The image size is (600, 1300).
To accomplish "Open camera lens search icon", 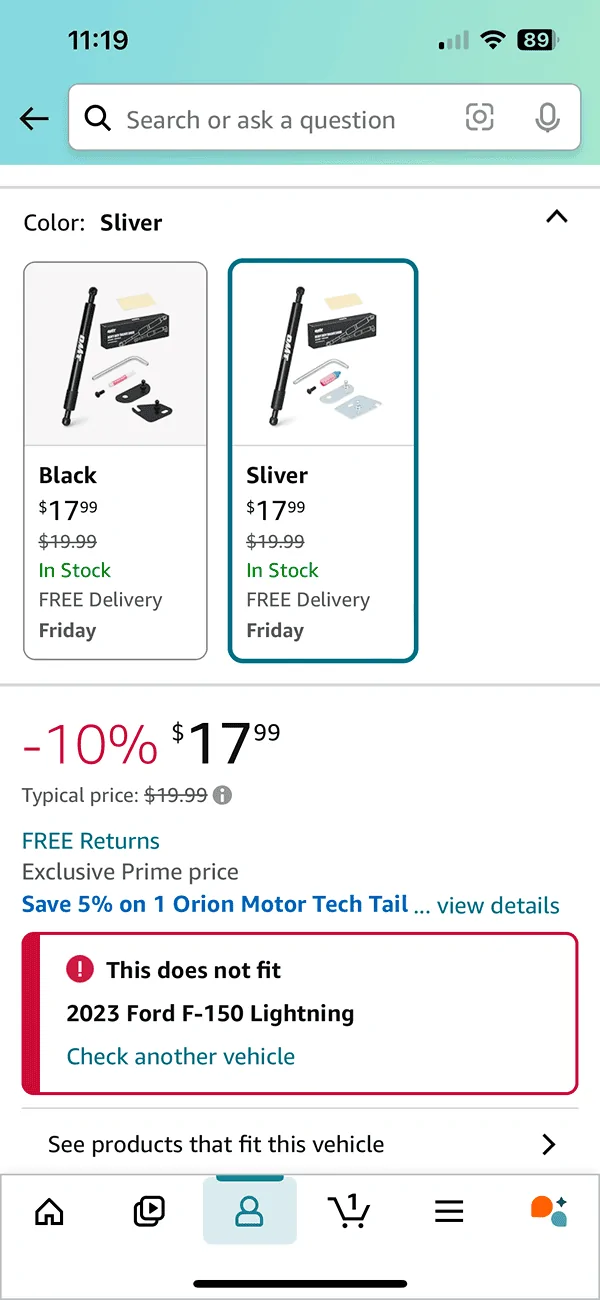I will pos(480,119).
